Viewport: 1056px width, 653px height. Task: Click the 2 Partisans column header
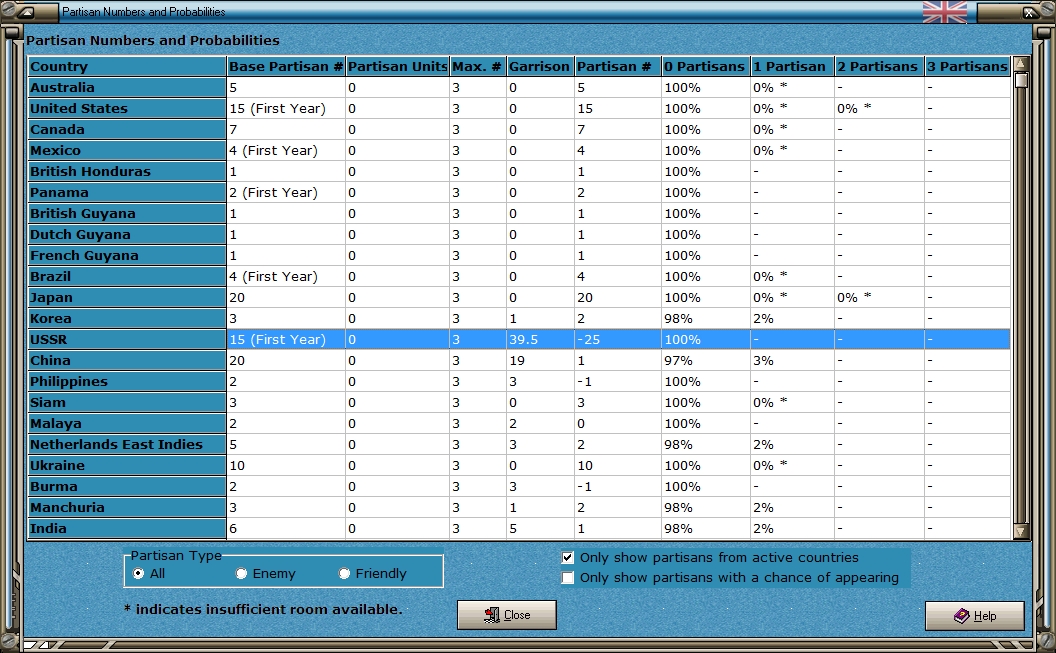(x=879, y=66)
